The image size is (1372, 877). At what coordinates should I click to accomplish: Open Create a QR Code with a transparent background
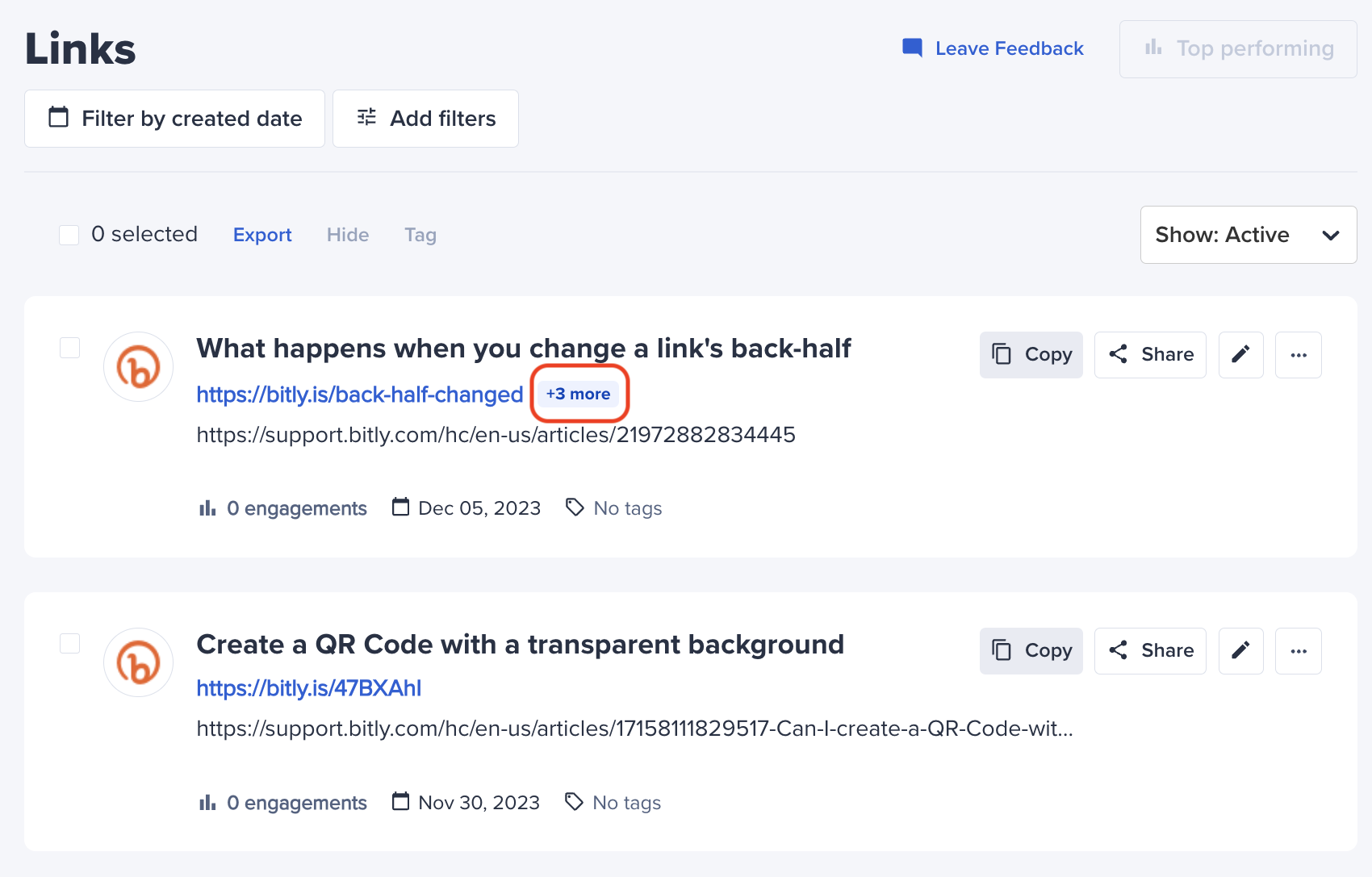tap(521, 644)
